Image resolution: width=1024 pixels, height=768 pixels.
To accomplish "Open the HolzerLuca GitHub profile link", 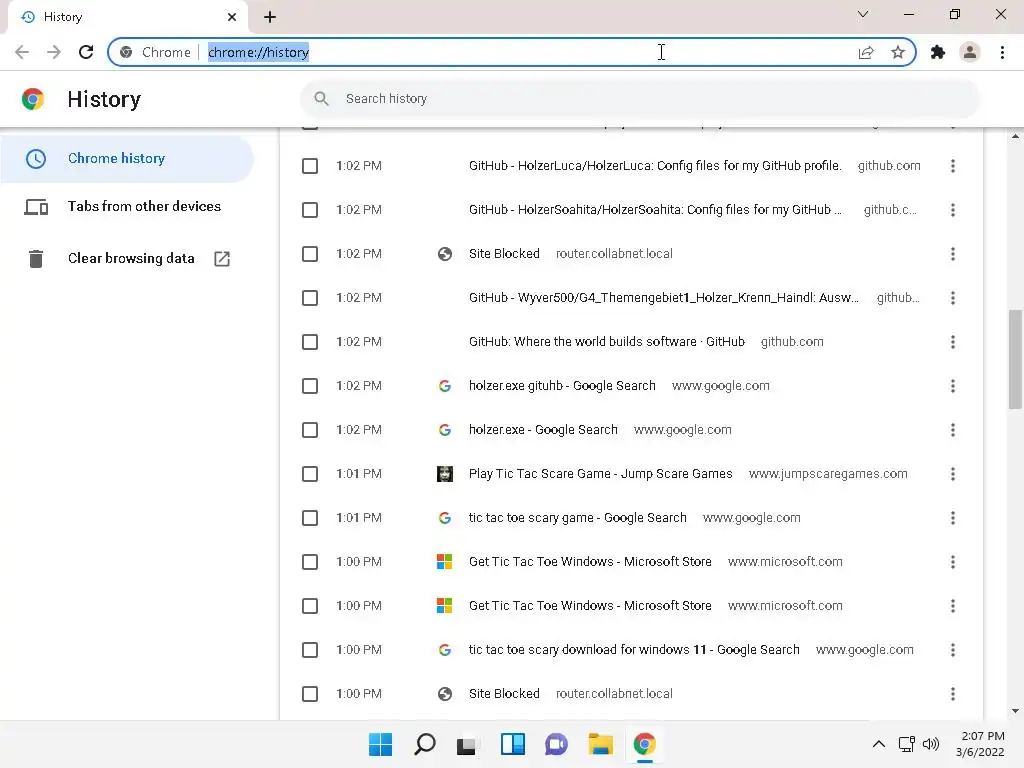I will point(655,166).
